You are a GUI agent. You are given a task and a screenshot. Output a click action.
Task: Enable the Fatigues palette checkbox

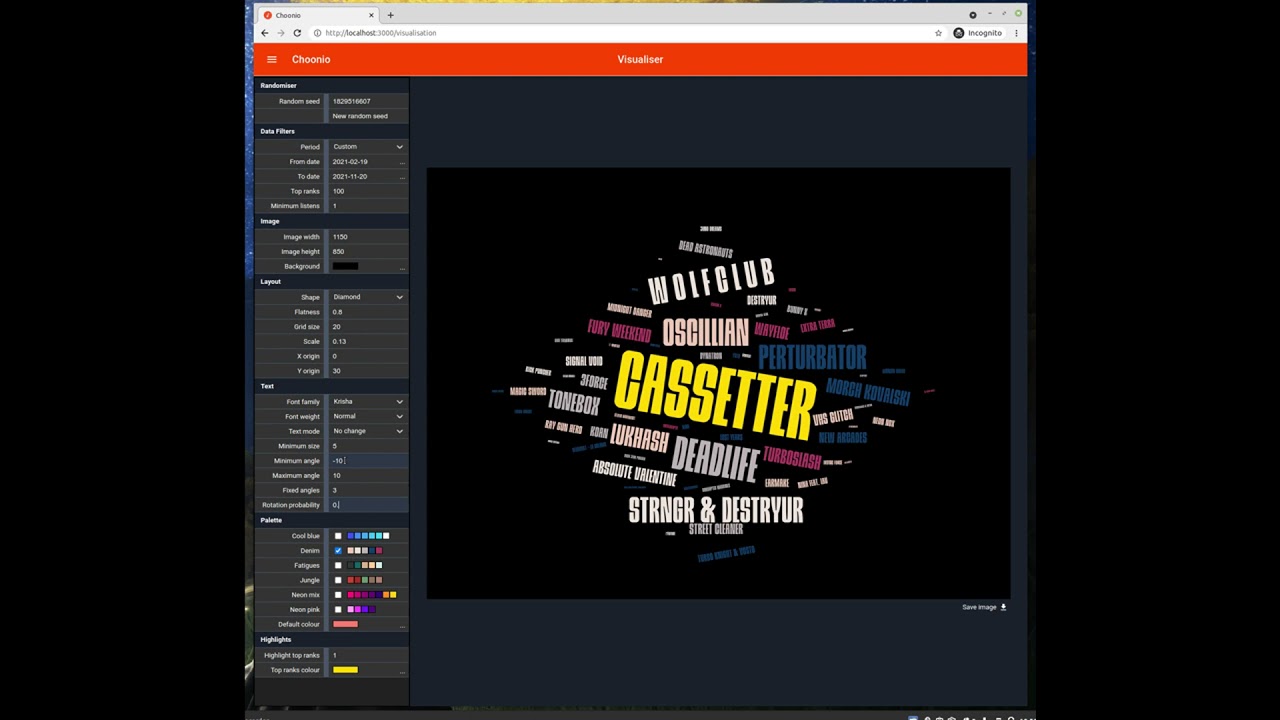coord(338,566)
